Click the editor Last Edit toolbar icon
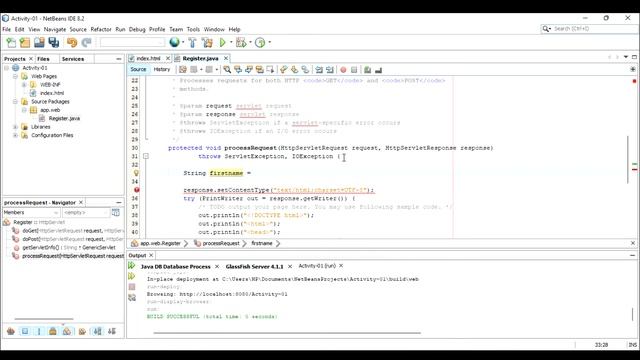This screenshot has width=640, height=360. [x=182, y=70]
